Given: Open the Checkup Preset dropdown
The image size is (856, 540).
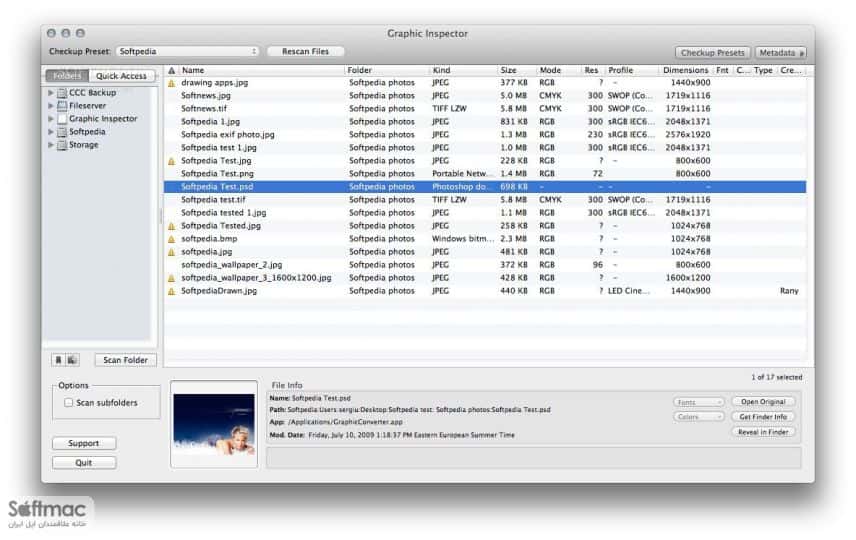Looking at the screenshot, I should coord(187,51).
